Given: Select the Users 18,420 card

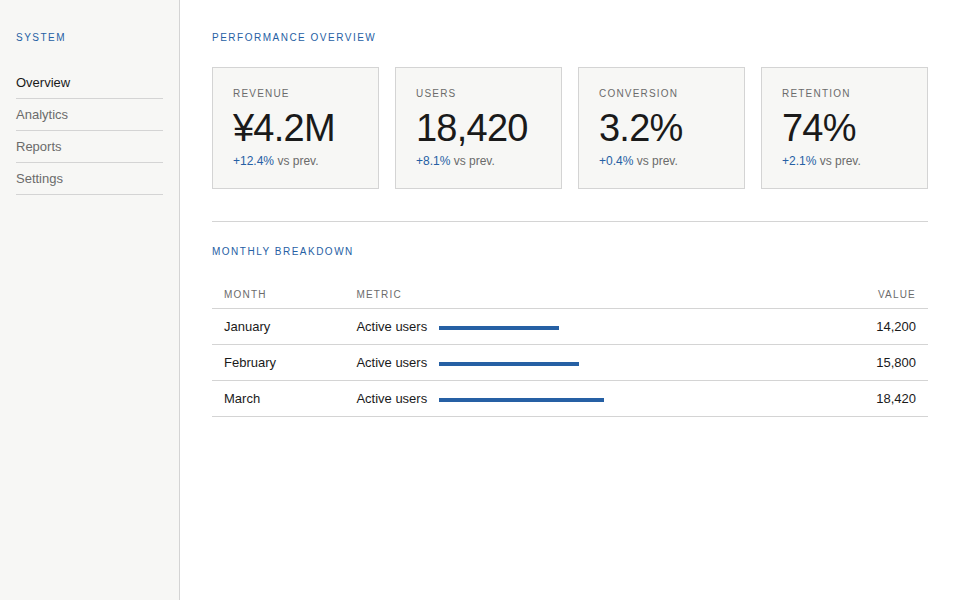Looking at the screenshot, I should tap(478, 128).
